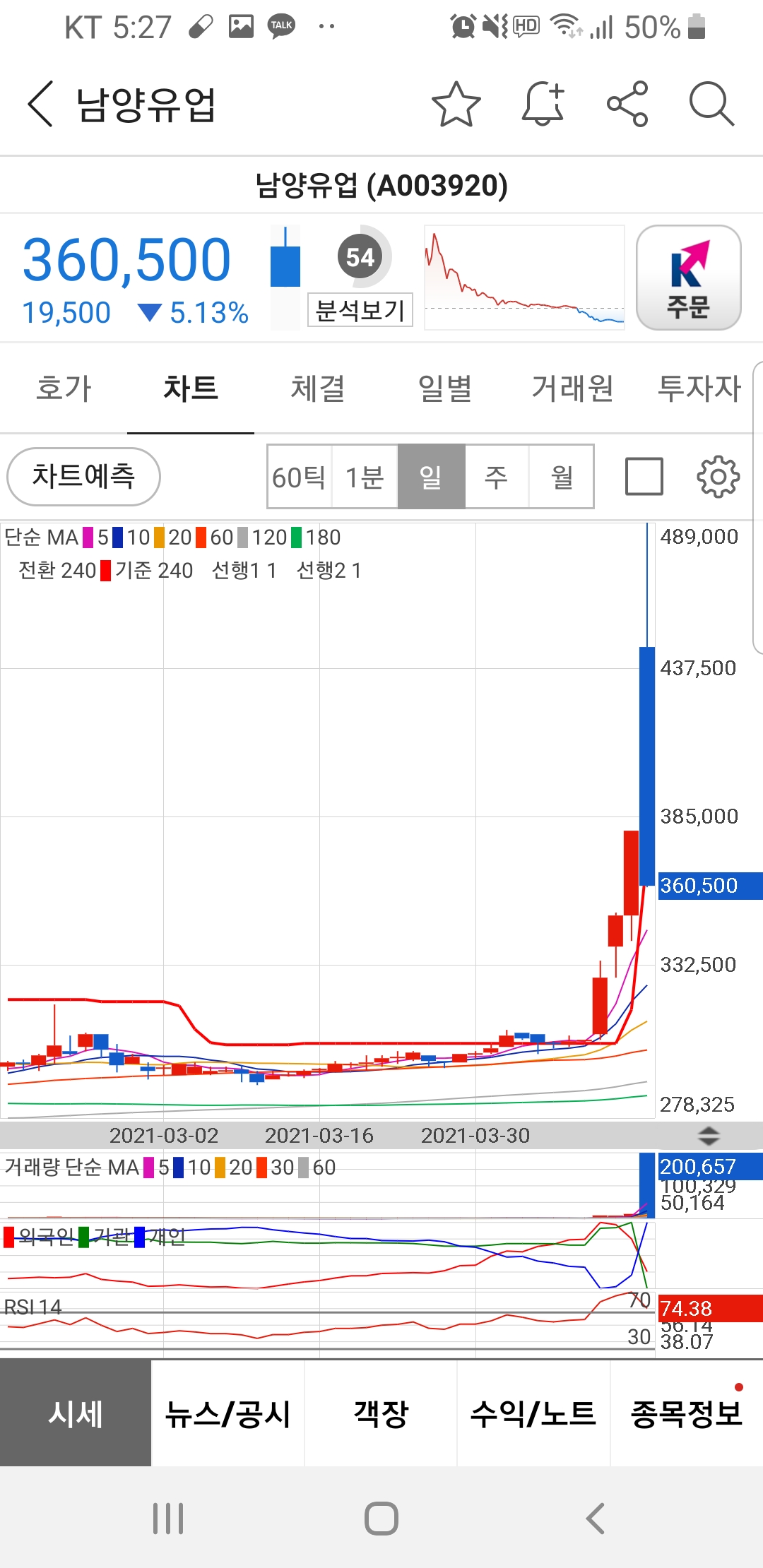763x1568 pixels.
Task: Tap the 외국인 investor legend
Action: click(39, 1237)
